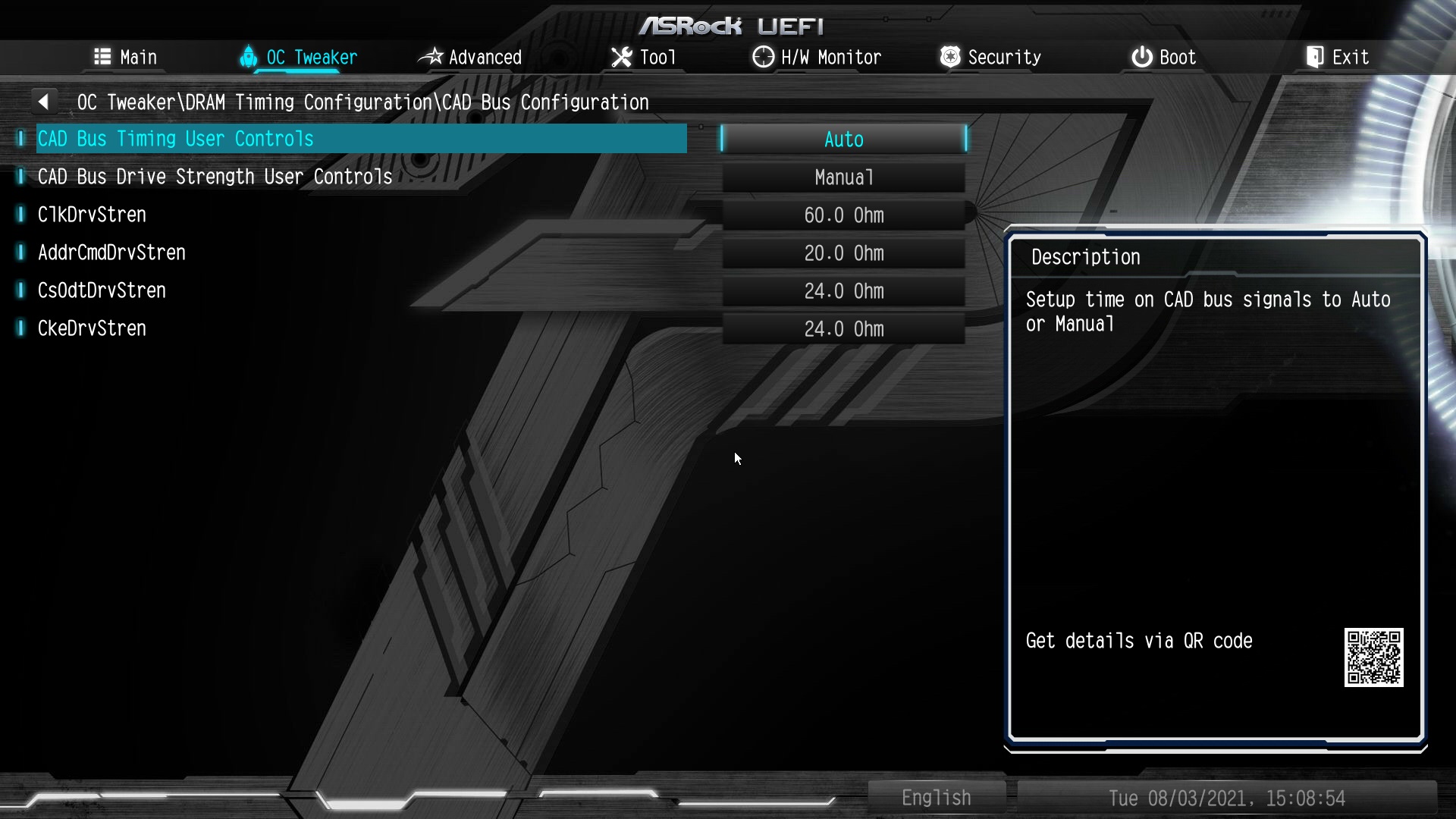Click the QR code image in Description panel
Viewport: 1456px width, 819px height.
(1373, 657)
